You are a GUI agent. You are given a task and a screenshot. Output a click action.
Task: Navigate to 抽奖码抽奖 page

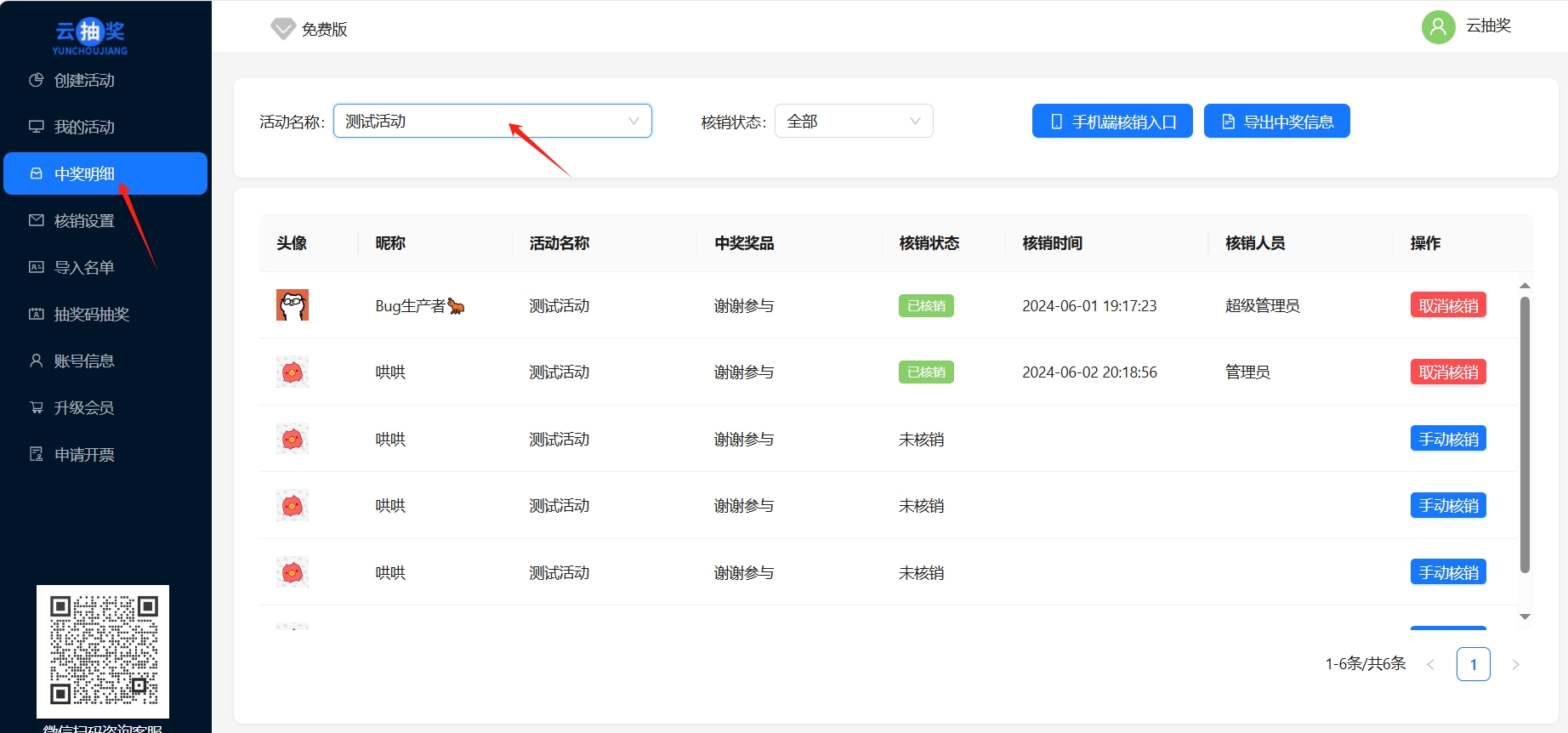tap(91, 315)
